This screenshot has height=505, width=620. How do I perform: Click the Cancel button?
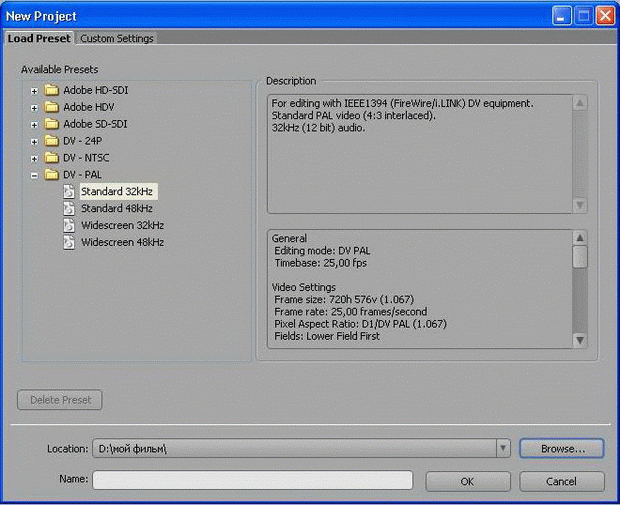[562, 482]
